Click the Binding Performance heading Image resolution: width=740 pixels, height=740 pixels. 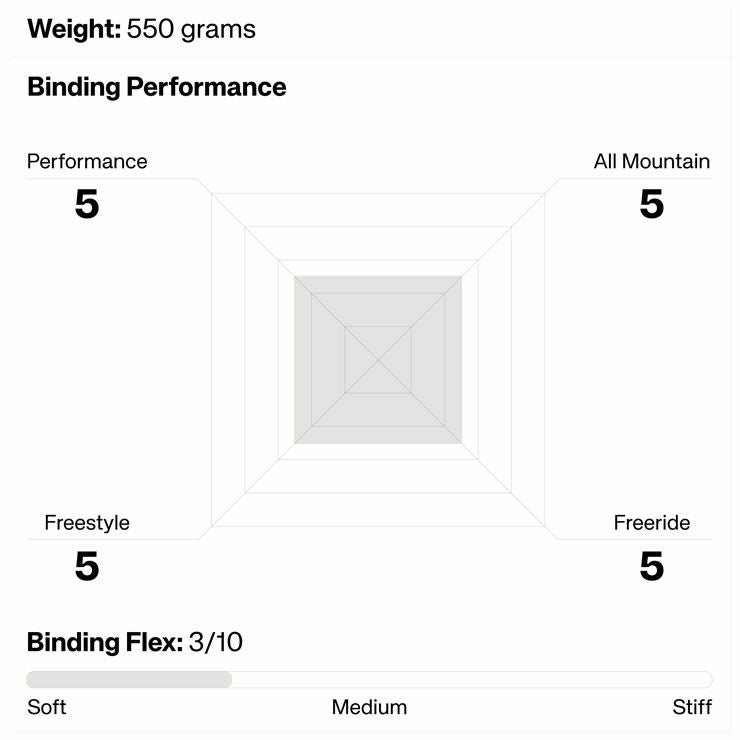point(156,87)
